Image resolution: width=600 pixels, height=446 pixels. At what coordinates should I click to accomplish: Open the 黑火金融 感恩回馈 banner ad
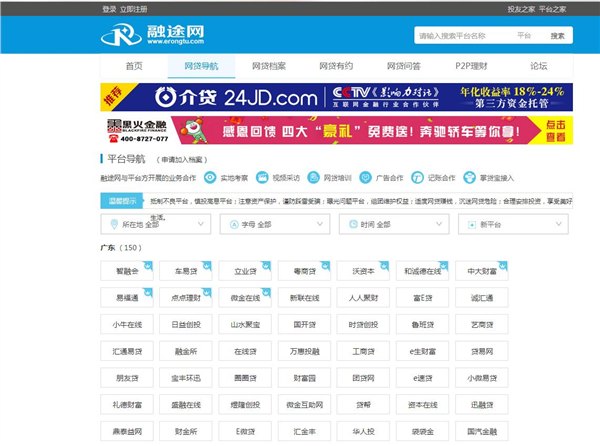(337, 130)
